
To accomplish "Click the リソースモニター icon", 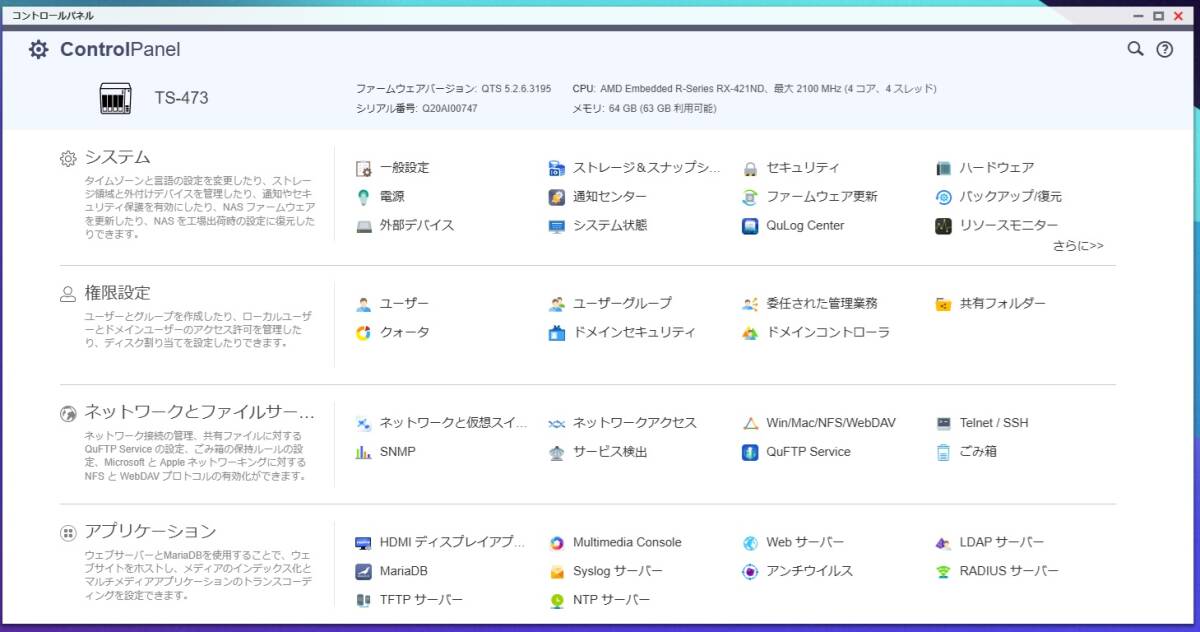I will (943, 226).
